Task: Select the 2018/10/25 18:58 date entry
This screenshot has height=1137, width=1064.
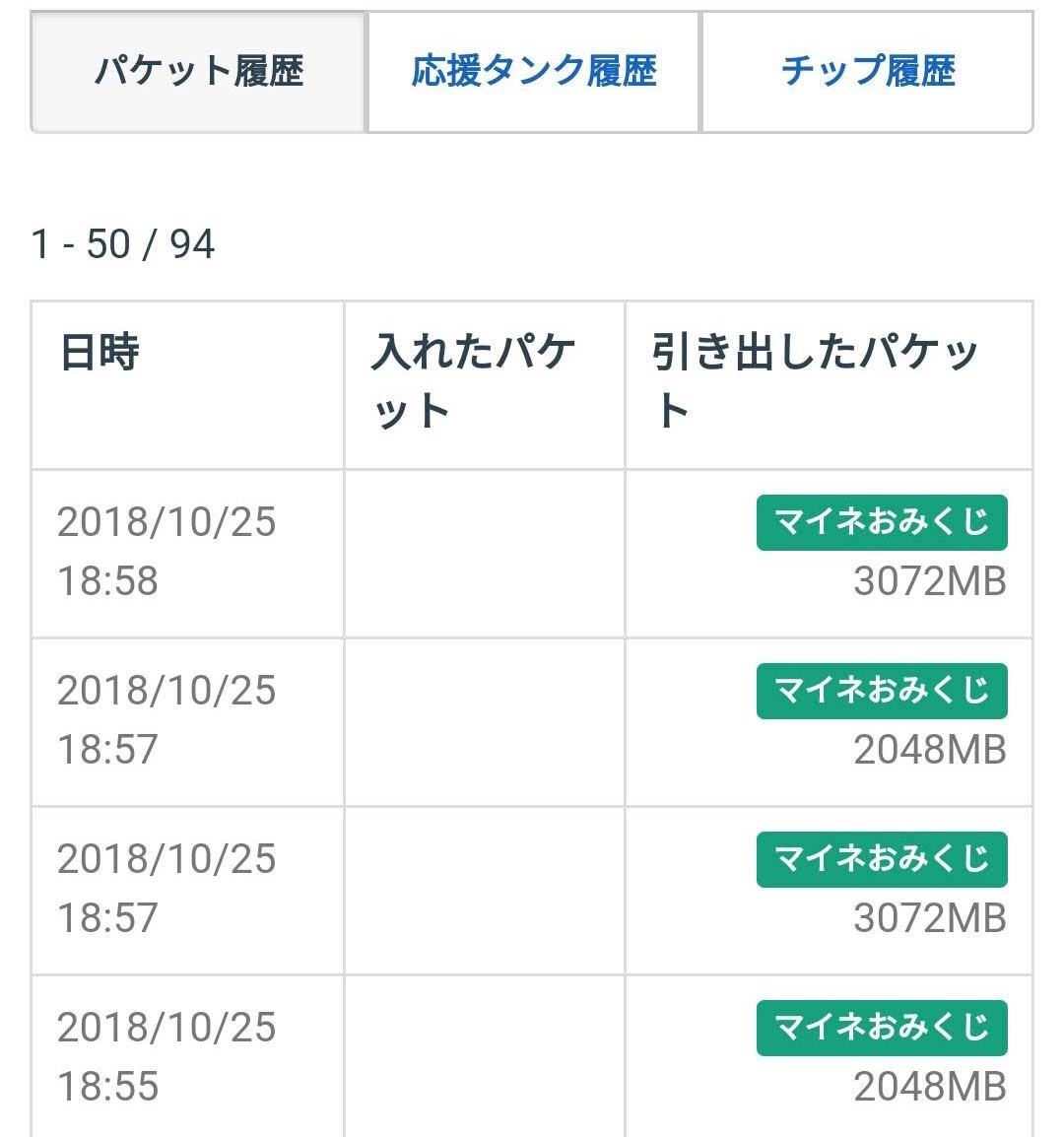Action: [166, 551]
